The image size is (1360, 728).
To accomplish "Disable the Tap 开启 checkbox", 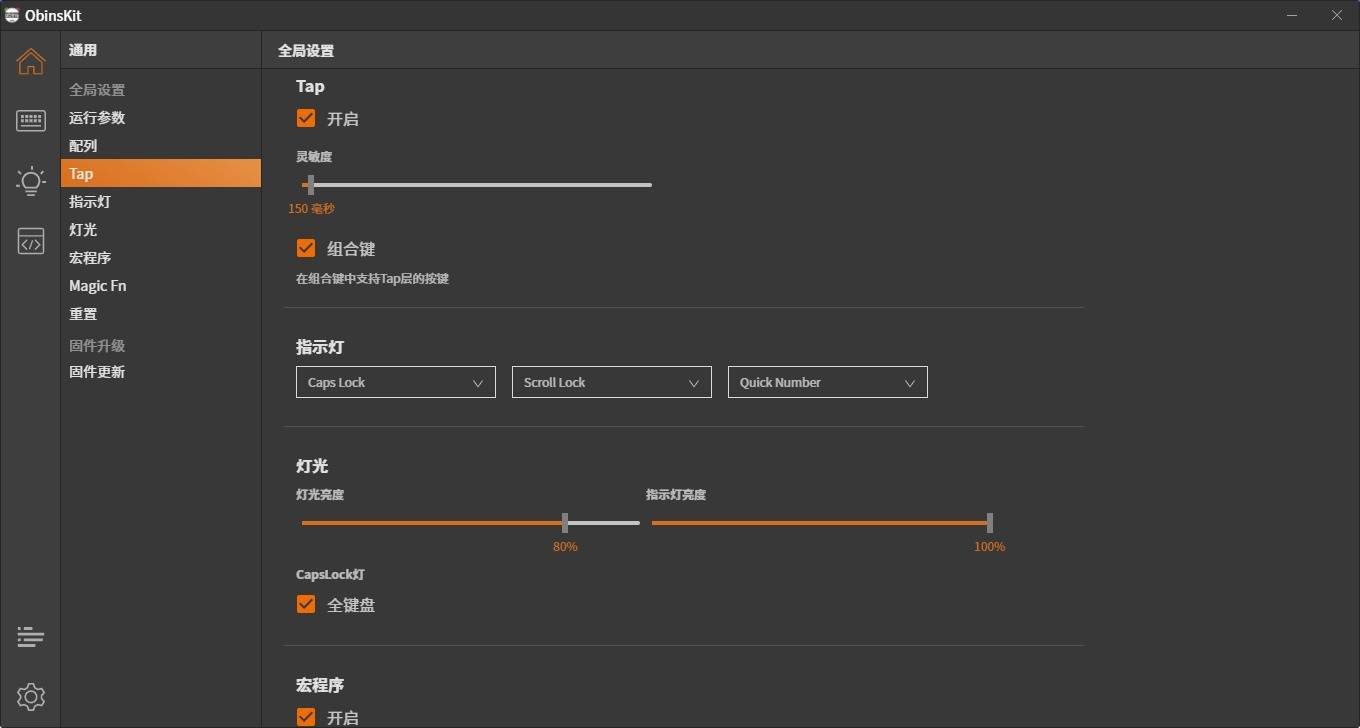I will pyautogui.click(x=306, y=118).
